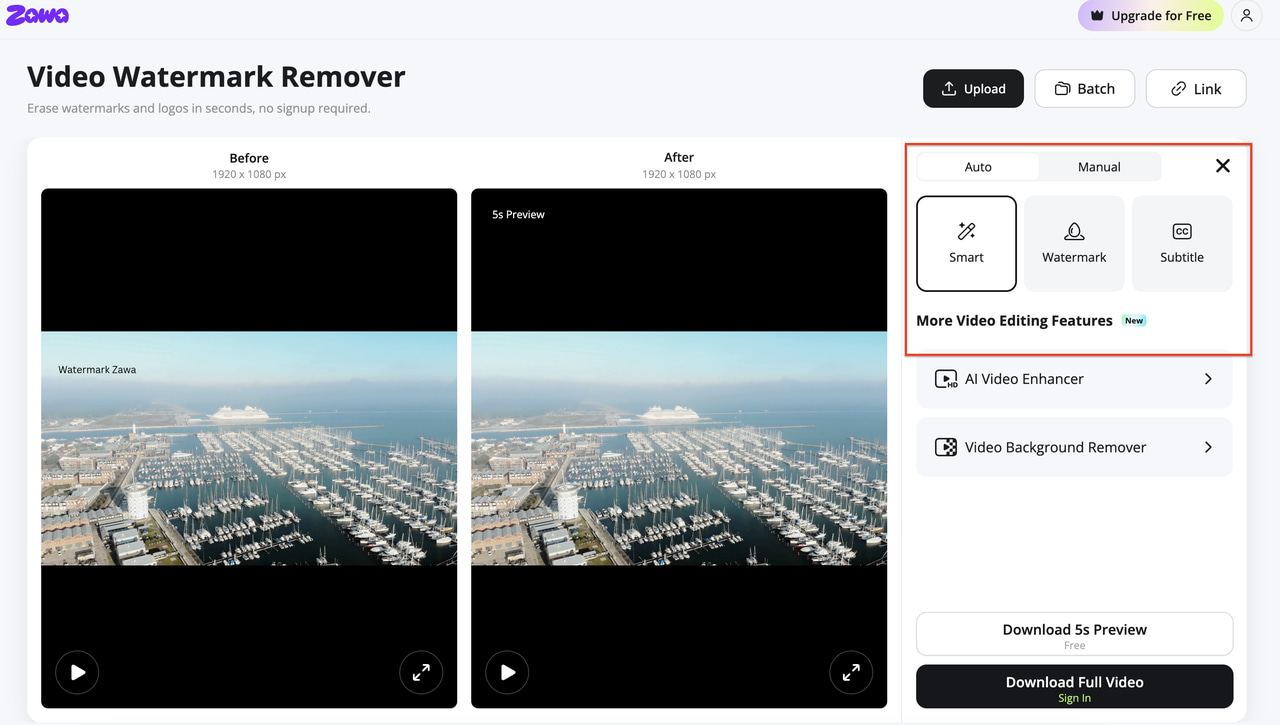The width and height of the screenshot is (1280, 725).
Task: Expand the After video to fullscreen
Action: pos(851,673)
